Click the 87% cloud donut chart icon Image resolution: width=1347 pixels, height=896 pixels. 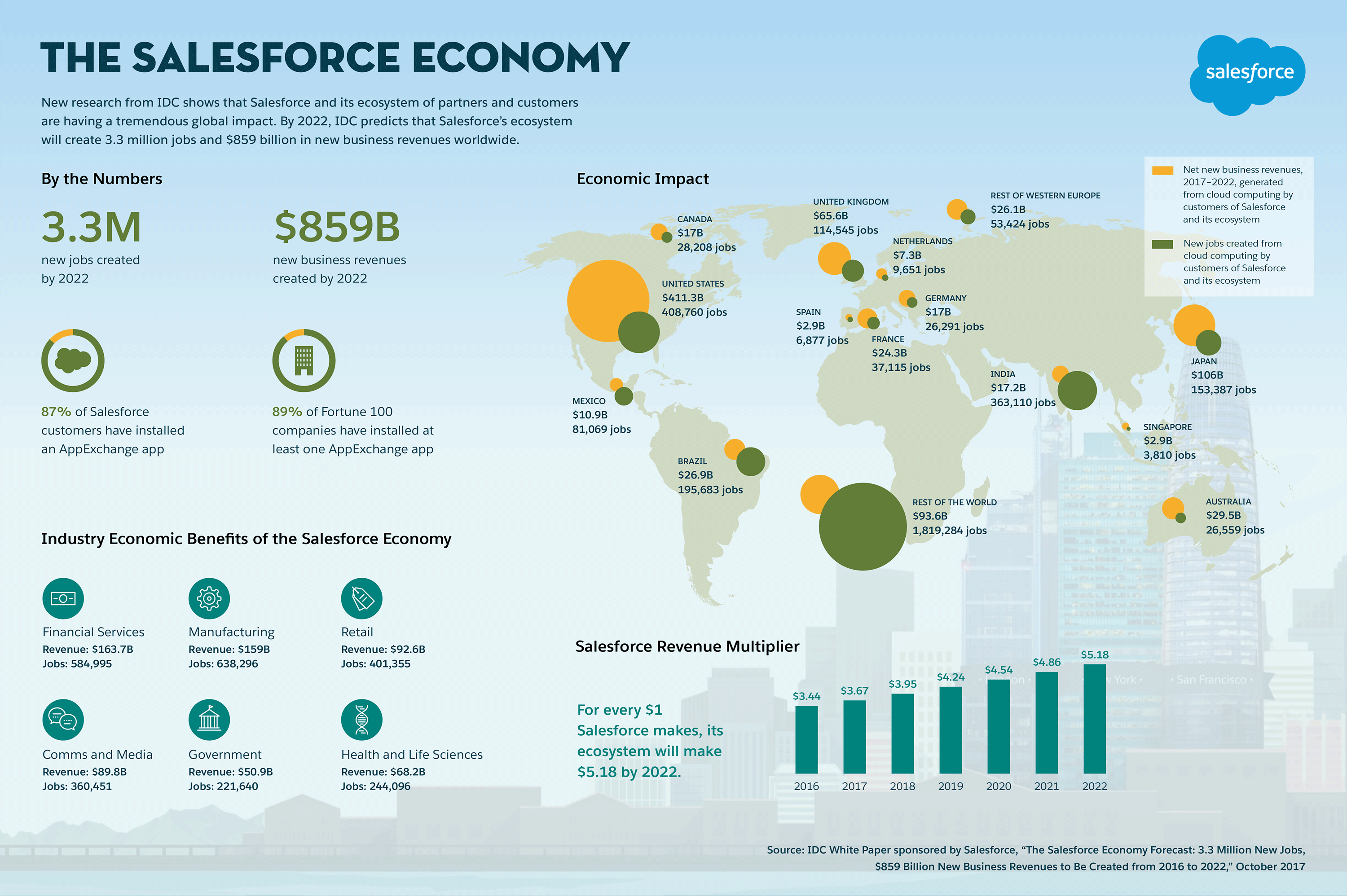pos(73,360)
